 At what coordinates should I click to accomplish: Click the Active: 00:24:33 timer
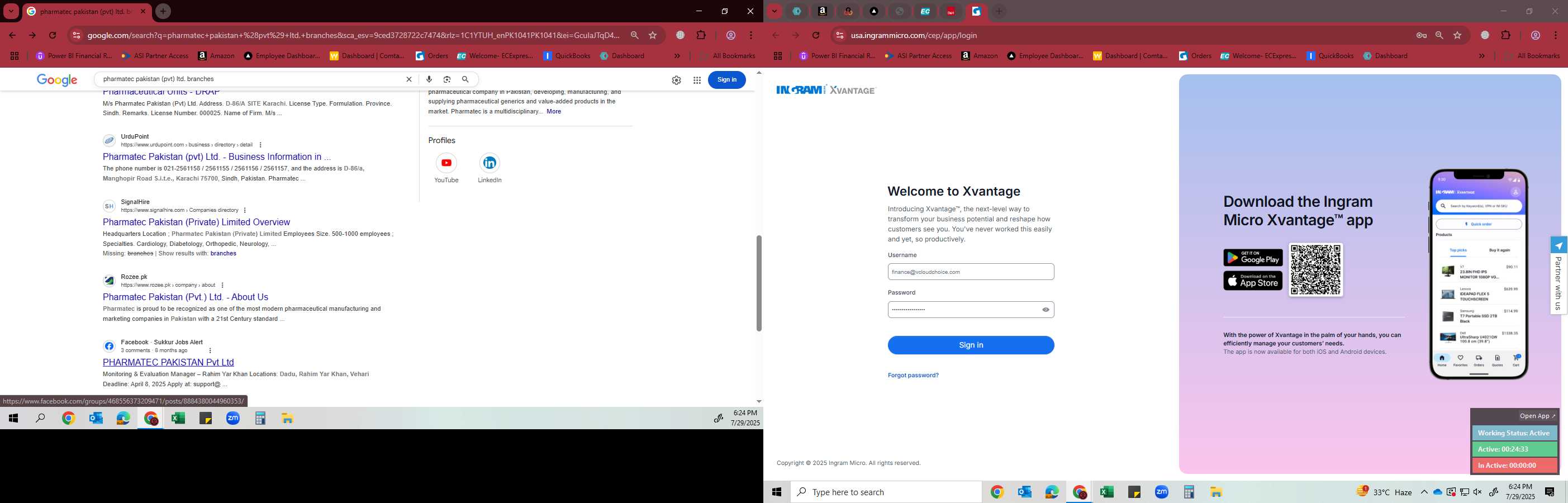[x=1513, y=449]
